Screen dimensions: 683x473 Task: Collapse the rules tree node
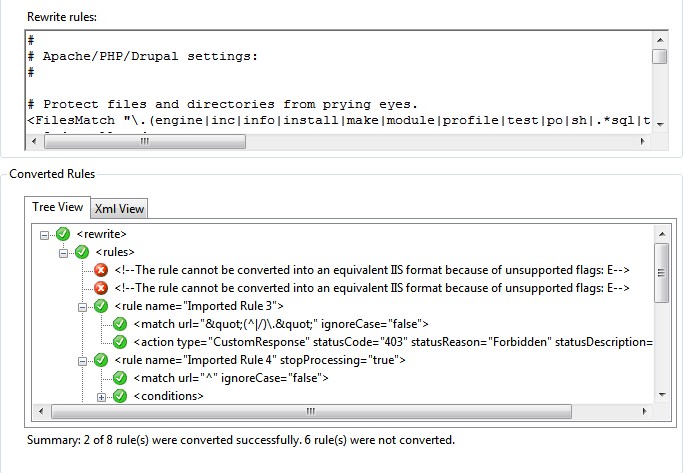[x=64, y=252]
